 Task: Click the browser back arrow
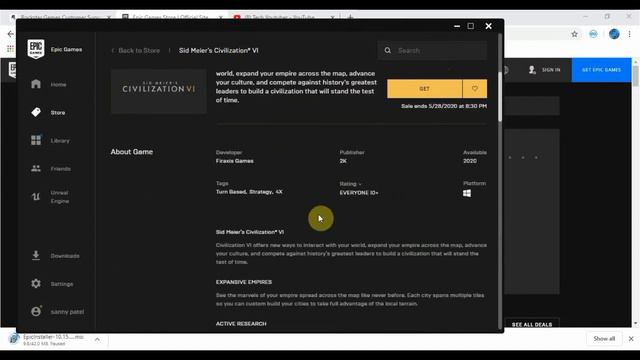(x=10, y=34)
